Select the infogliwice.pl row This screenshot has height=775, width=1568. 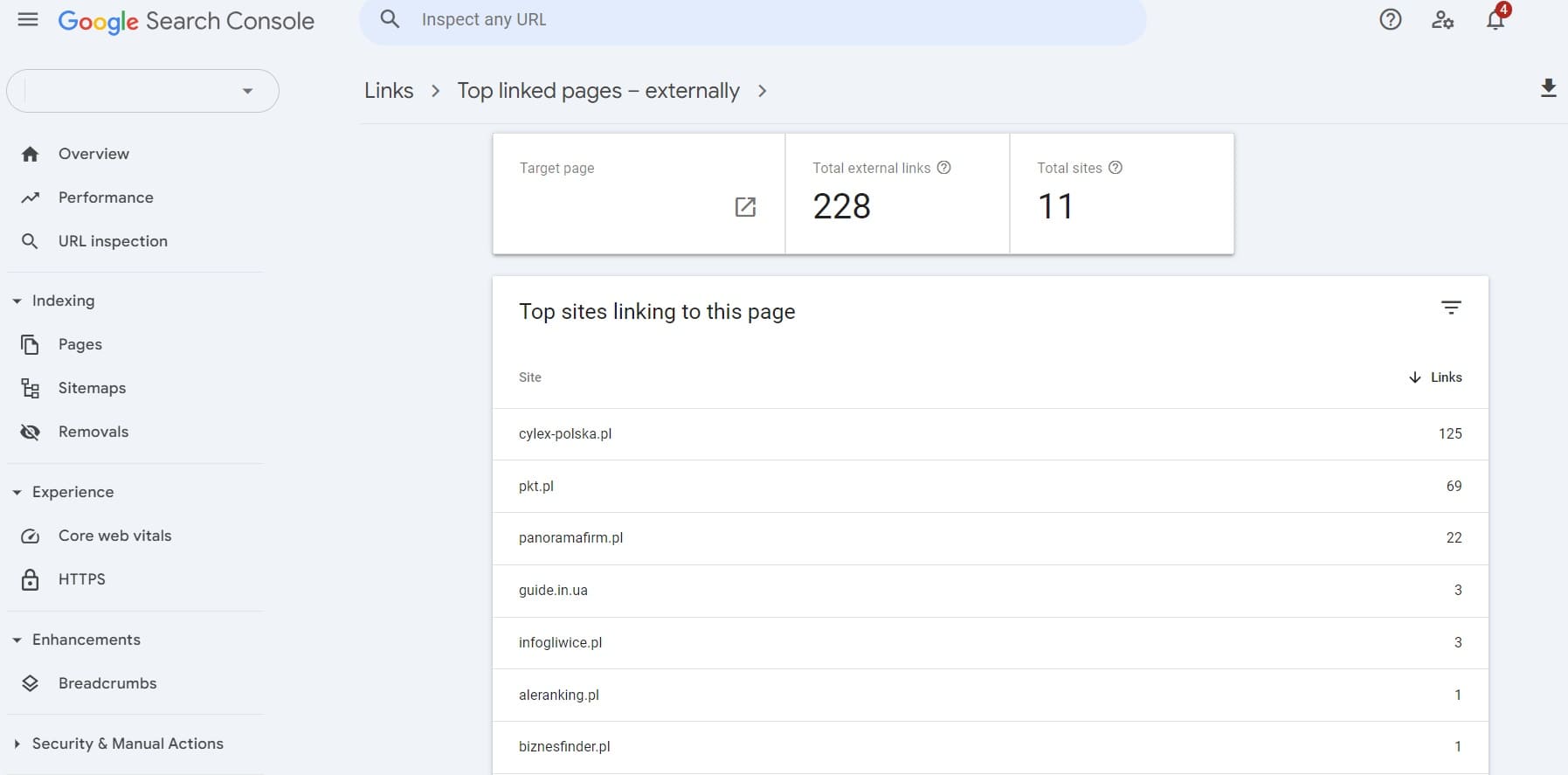pos(990,643)
